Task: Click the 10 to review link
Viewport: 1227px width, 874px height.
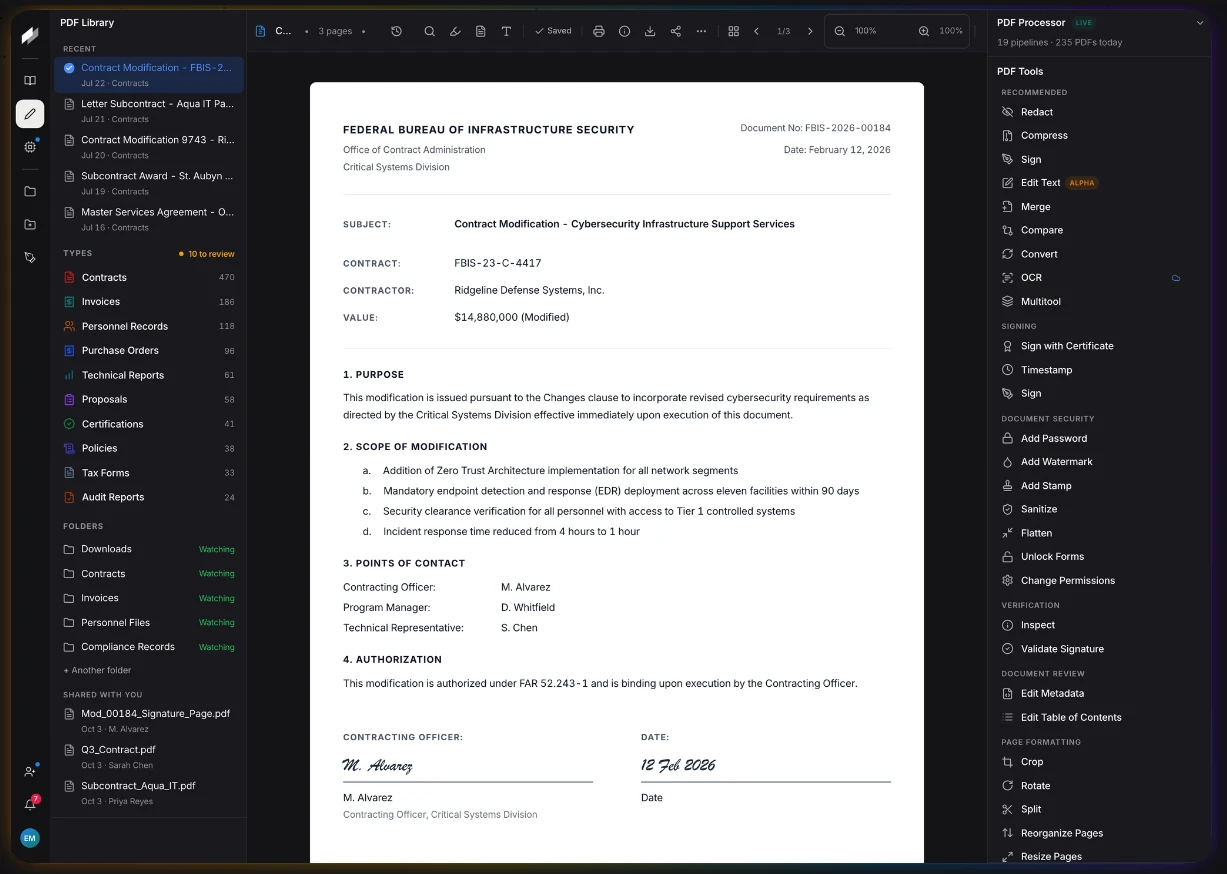Action: 207,254
